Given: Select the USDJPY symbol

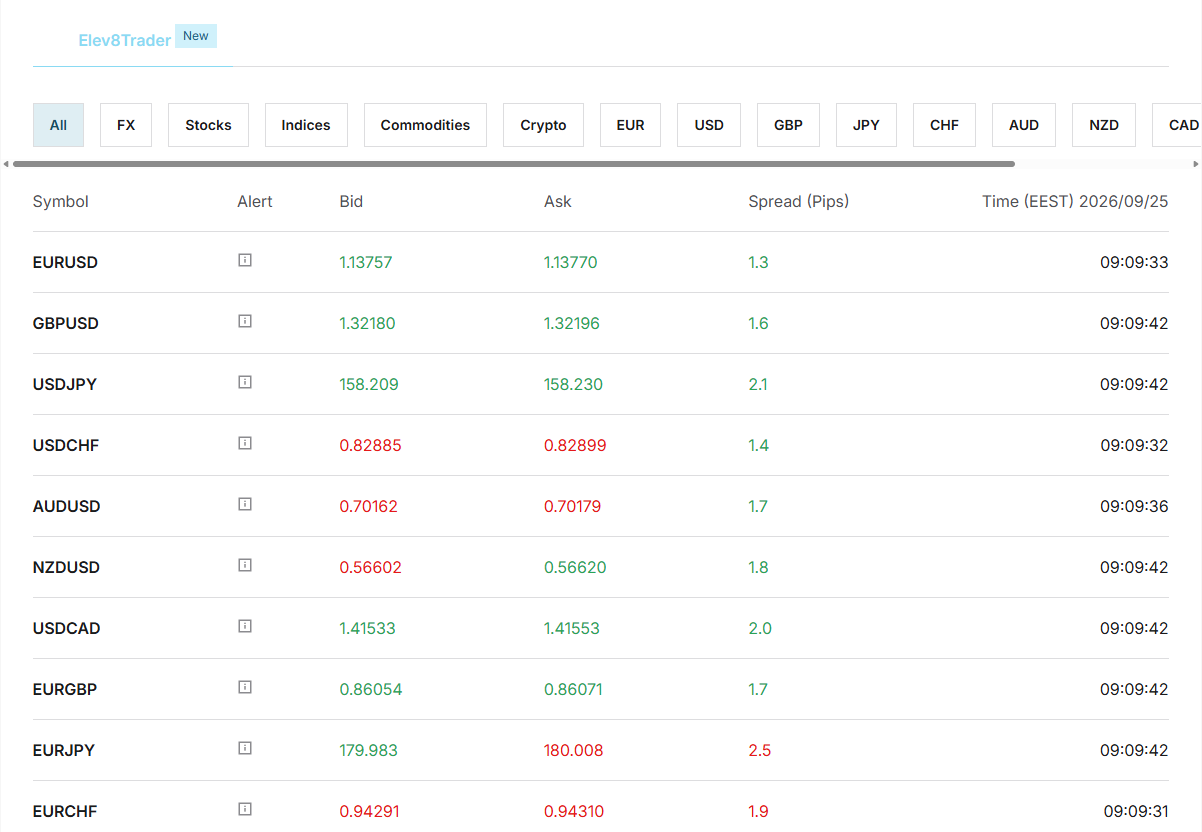Looking at the screenshot, I should click(65, 384).
